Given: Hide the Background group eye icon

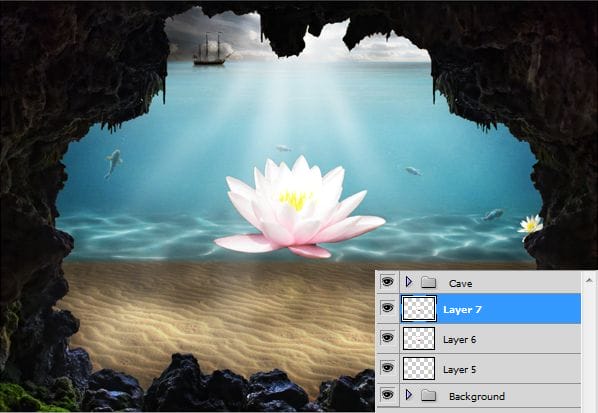Looking at the screenshot, I should click(387, 395).
